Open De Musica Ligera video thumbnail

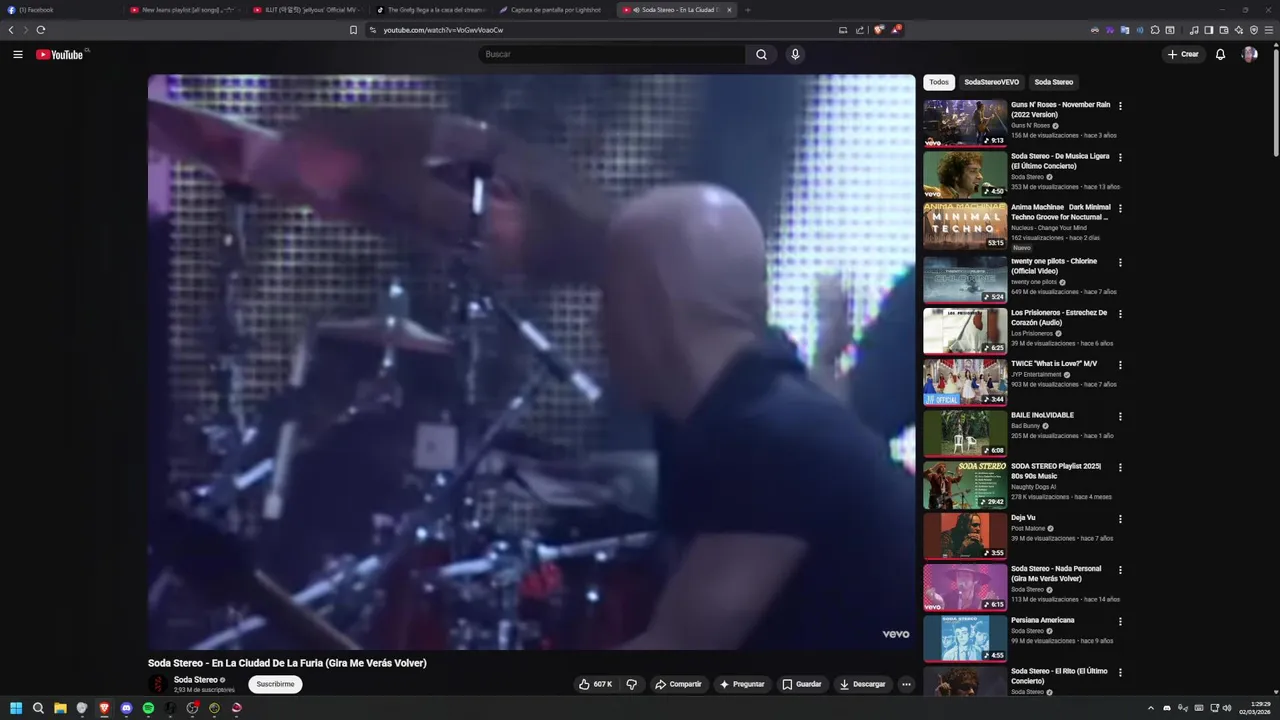pyautogui.click(x=965, y=174)
